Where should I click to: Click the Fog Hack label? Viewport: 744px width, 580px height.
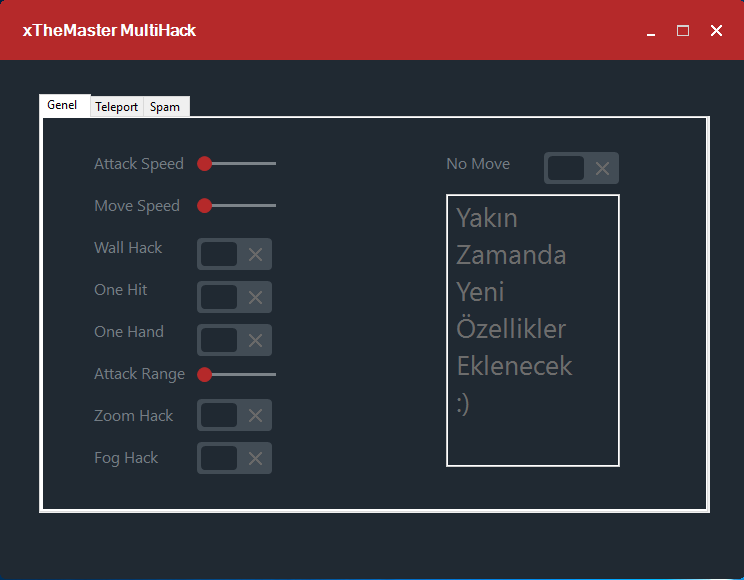pyautogui.click(x=126, y=458)
